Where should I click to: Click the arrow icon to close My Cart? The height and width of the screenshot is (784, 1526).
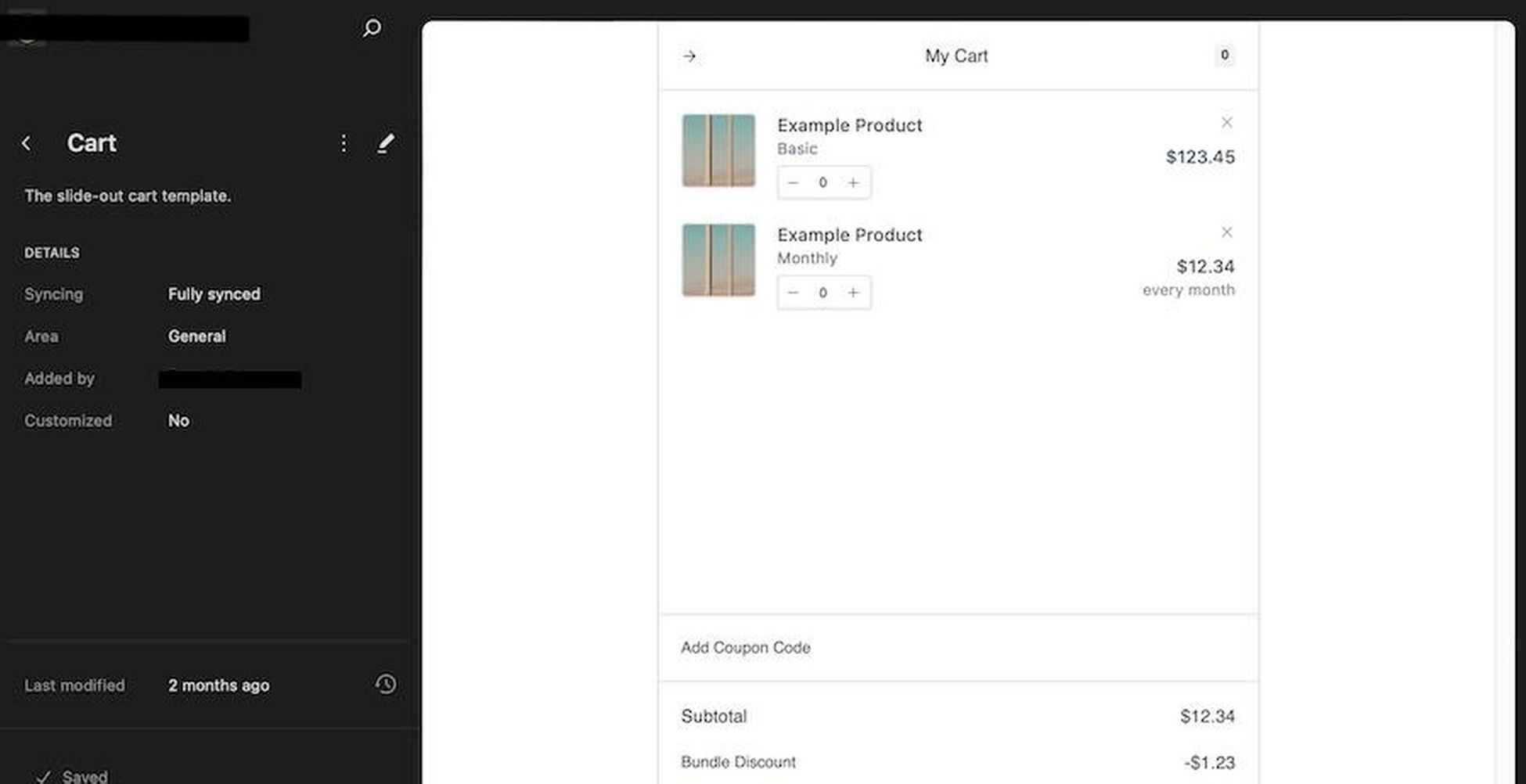(x=689, y=56)
